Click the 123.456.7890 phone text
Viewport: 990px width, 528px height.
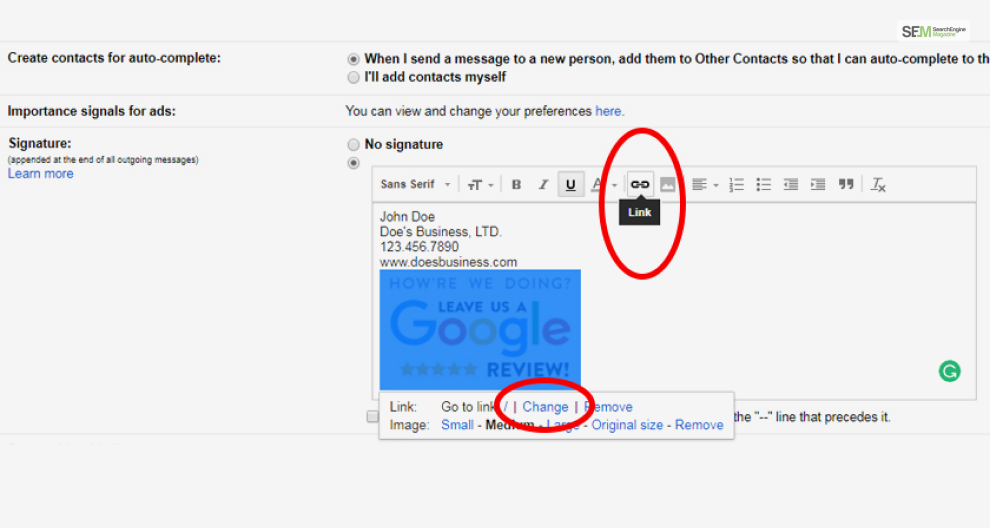[419, 247]
